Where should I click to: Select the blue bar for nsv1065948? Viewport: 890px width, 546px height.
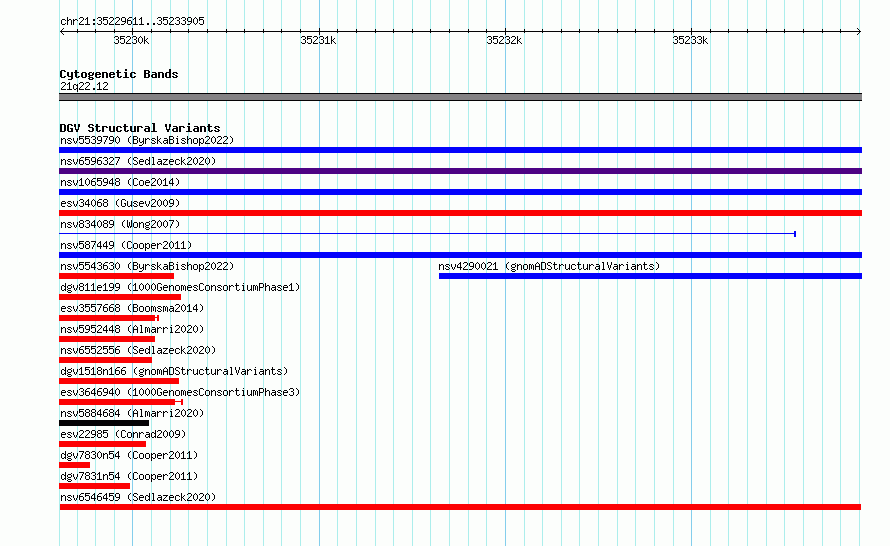pyautogui.click(x=460, y=192)
